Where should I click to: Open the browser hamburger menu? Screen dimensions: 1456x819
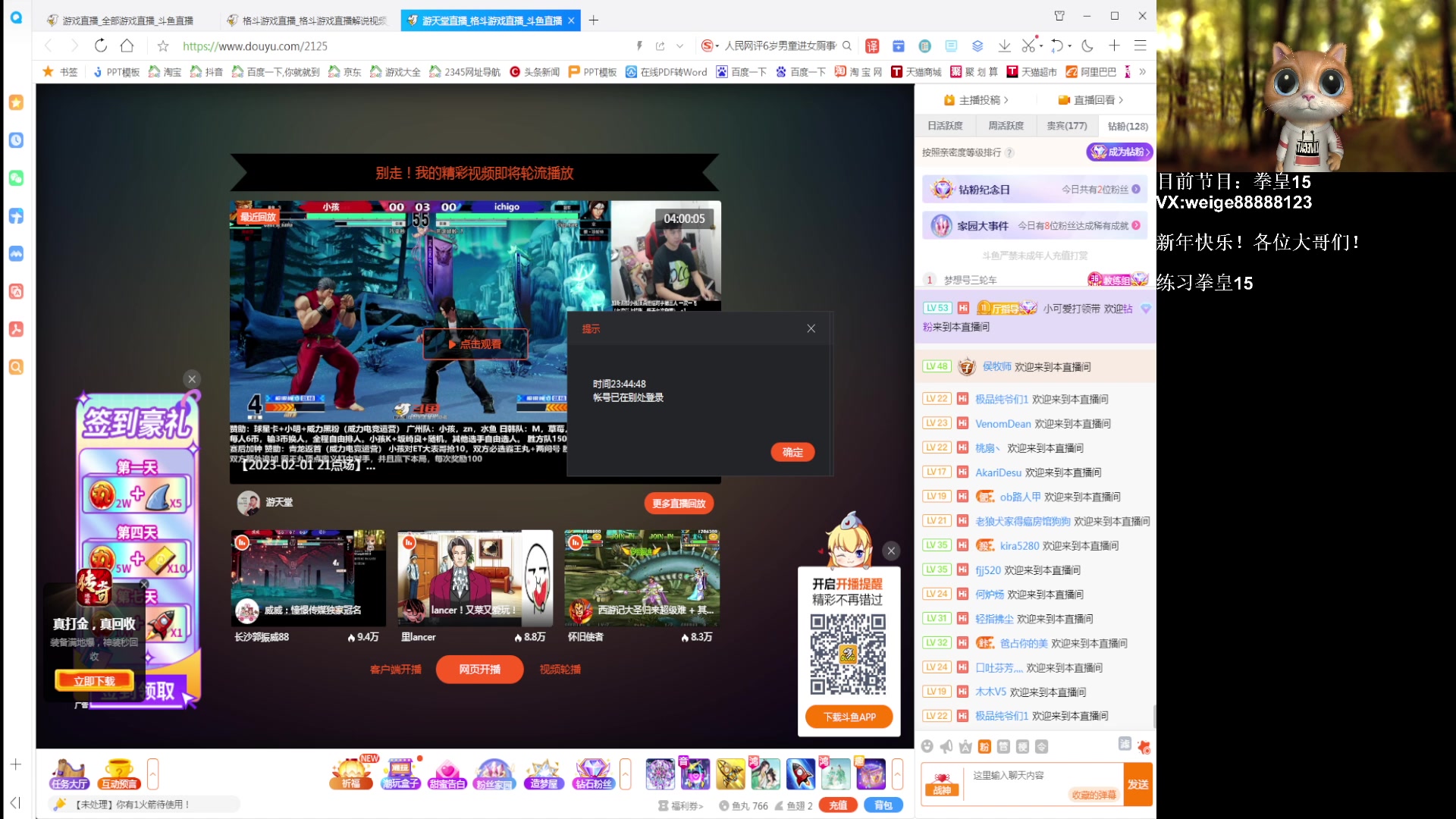point(1140,45)
